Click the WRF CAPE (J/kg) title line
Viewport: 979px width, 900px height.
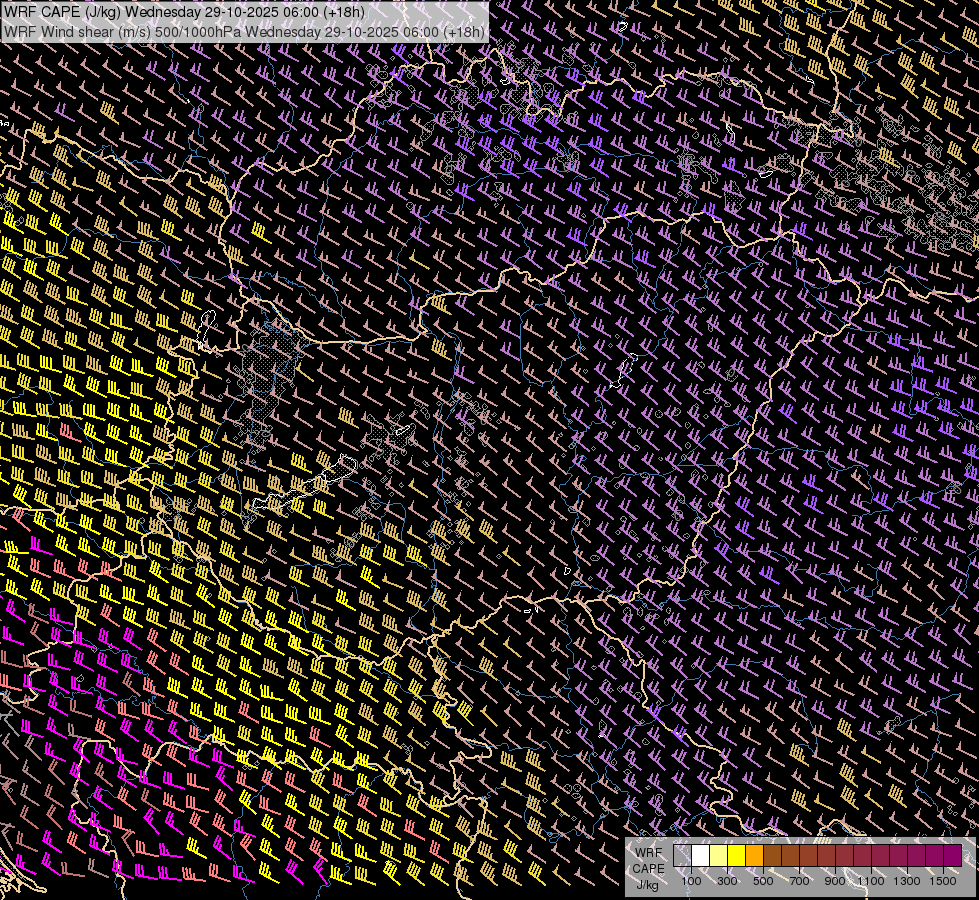click(x=184, y=12)
